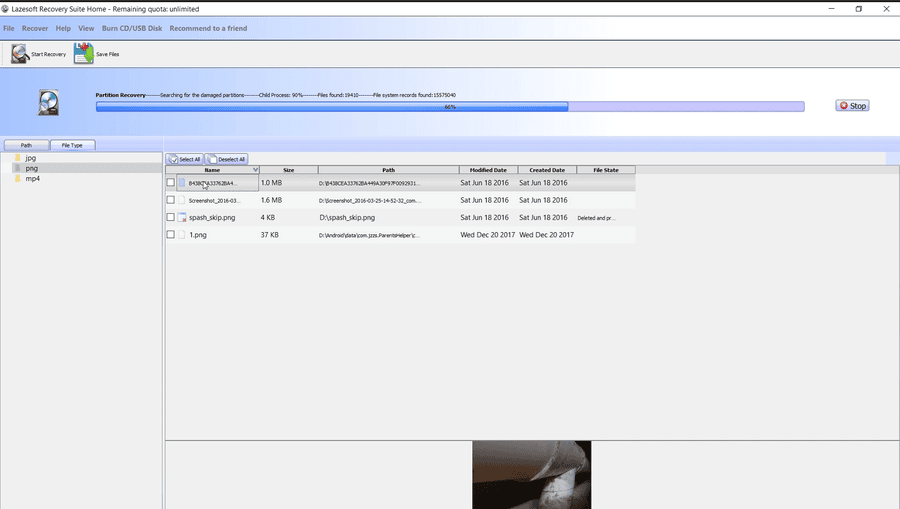Click the 1.0 MB size cell

point(271,183)
